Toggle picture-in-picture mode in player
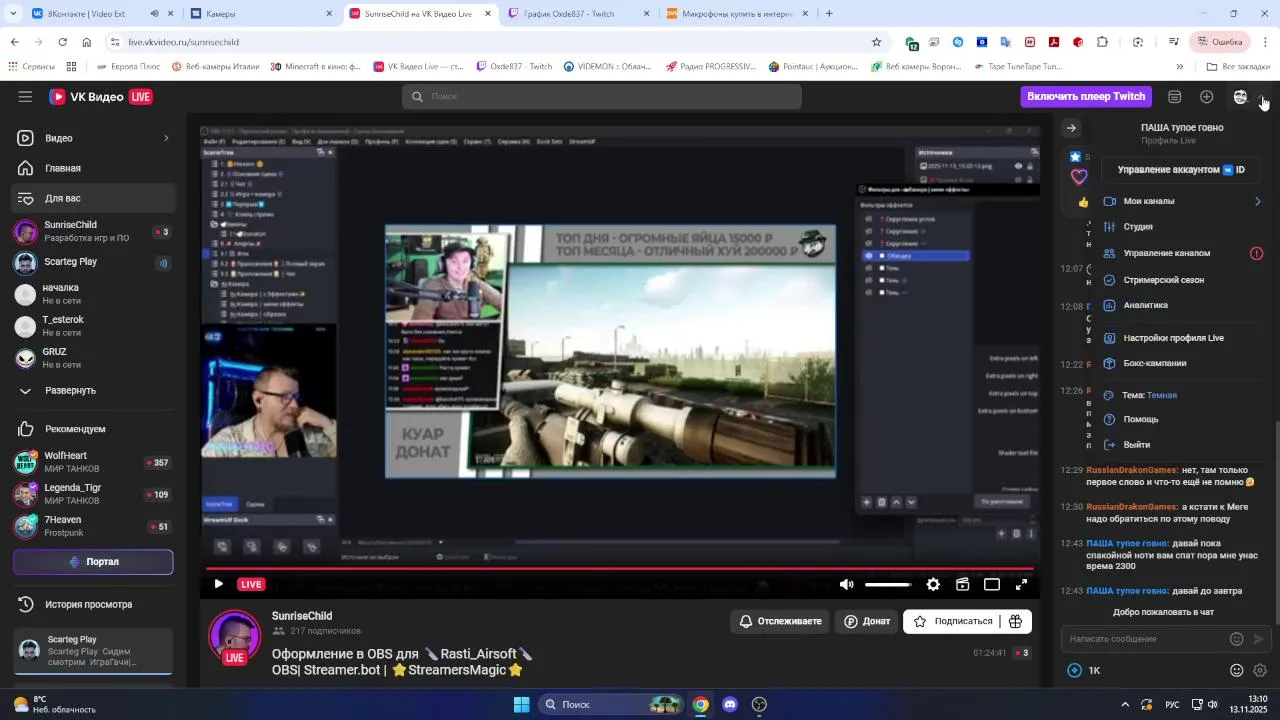The image size is (1280, 720). coord(962,585)
